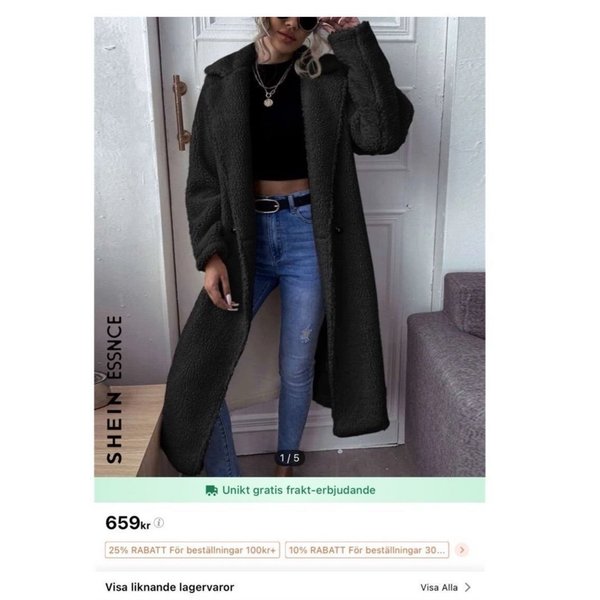Click the Visa liknande lagervaror heading
Viewport: 600px width, 600px height.
[170, 587]
